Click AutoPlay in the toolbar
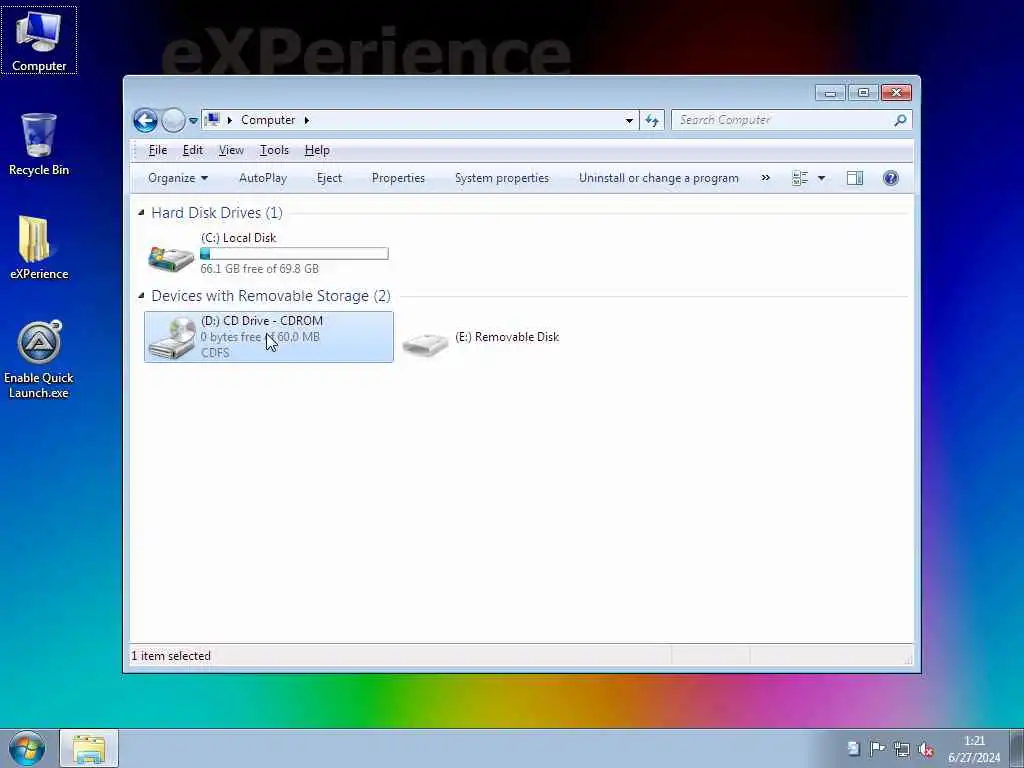The image size is (1024, 768). (x=263, y=178)
